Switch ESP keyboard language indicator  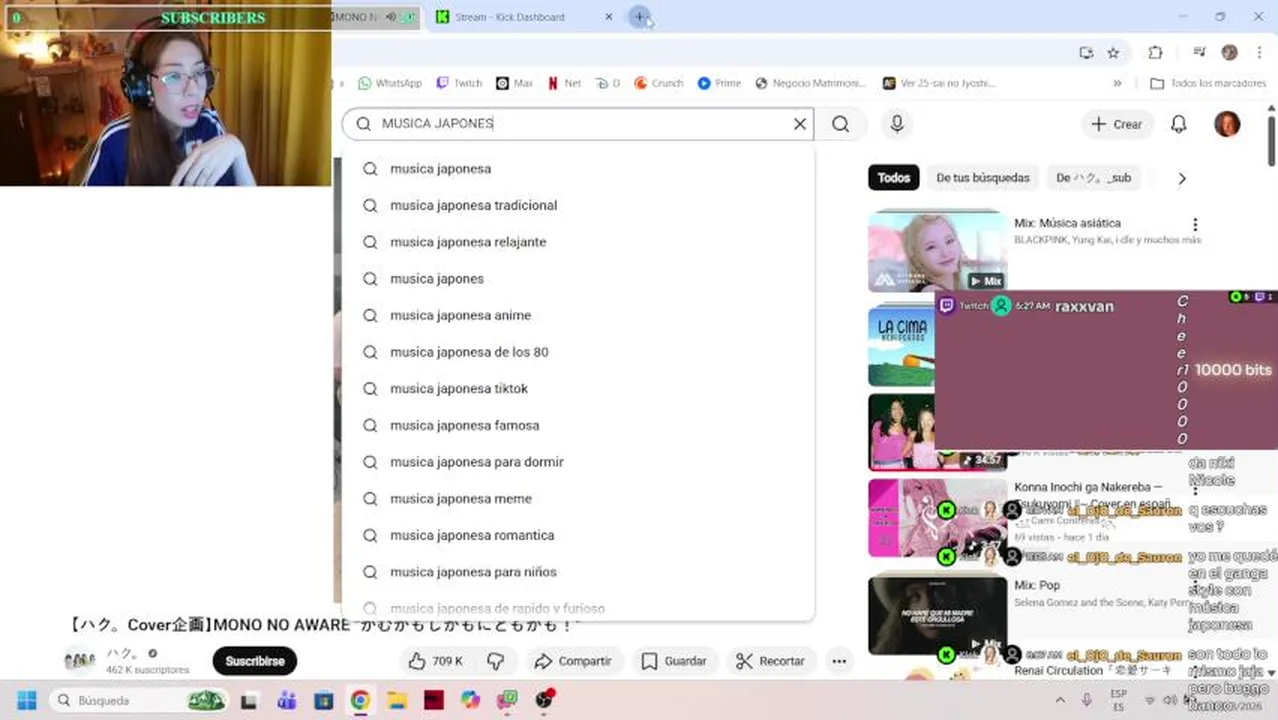[x=1119, y=700]
